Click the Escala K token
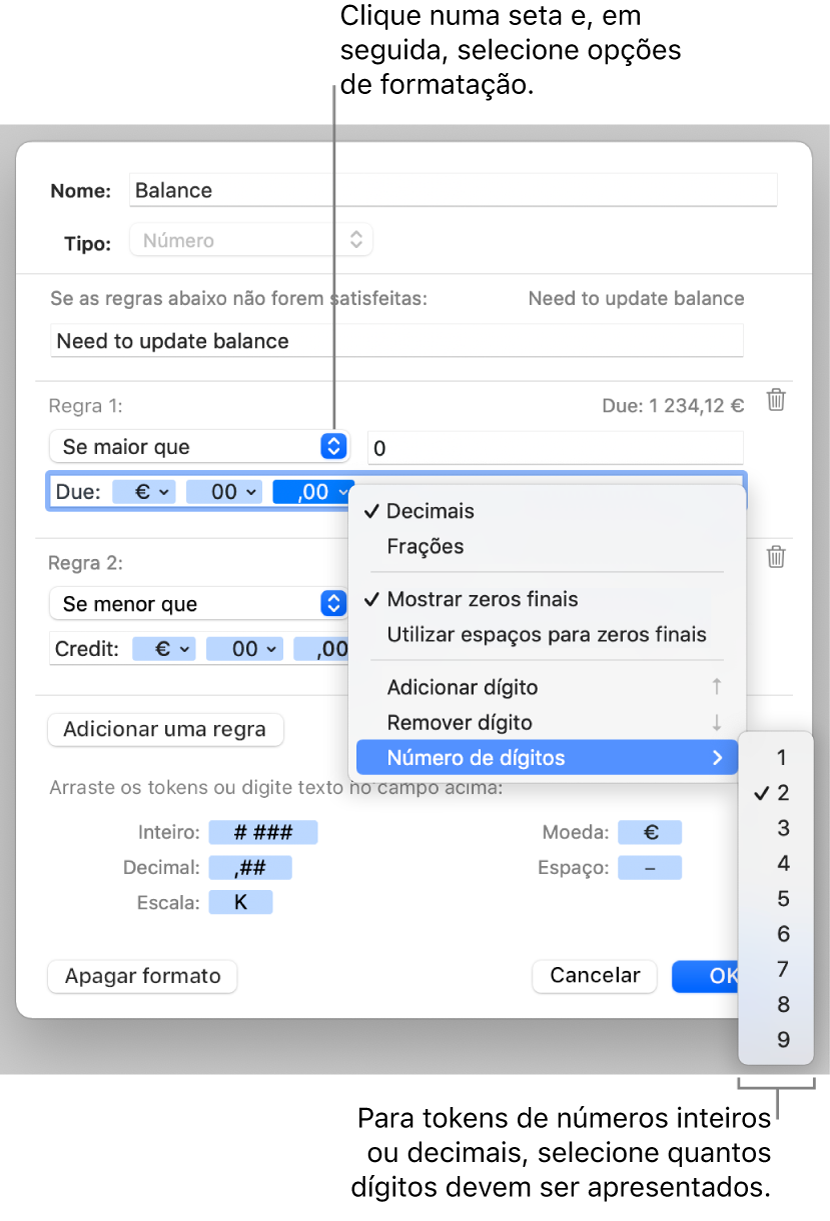Screen dimensions: 830x1221 tap(240, 902)
